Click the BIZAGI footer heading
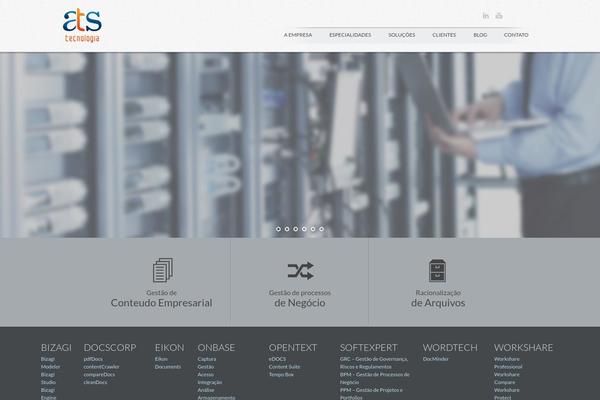This screenshot has width=600, height=400. tap(56, 348)
